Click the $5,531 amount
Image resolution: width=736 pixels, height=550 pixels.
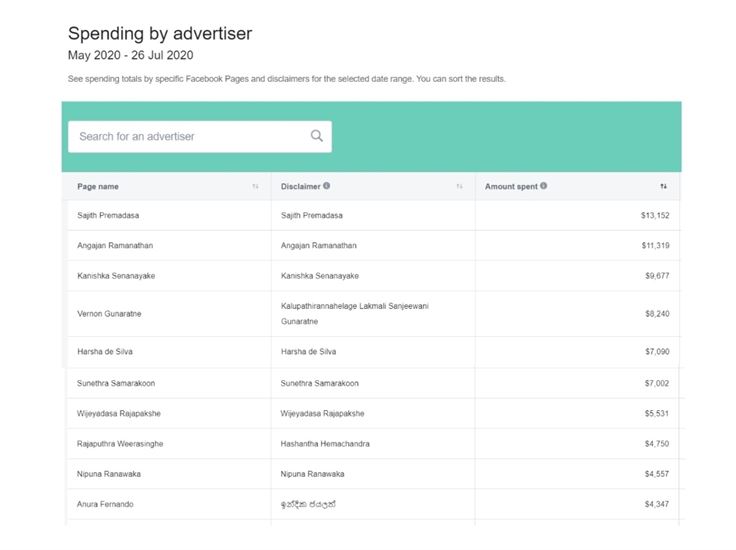pyautogui.click(x=657, y=413)
